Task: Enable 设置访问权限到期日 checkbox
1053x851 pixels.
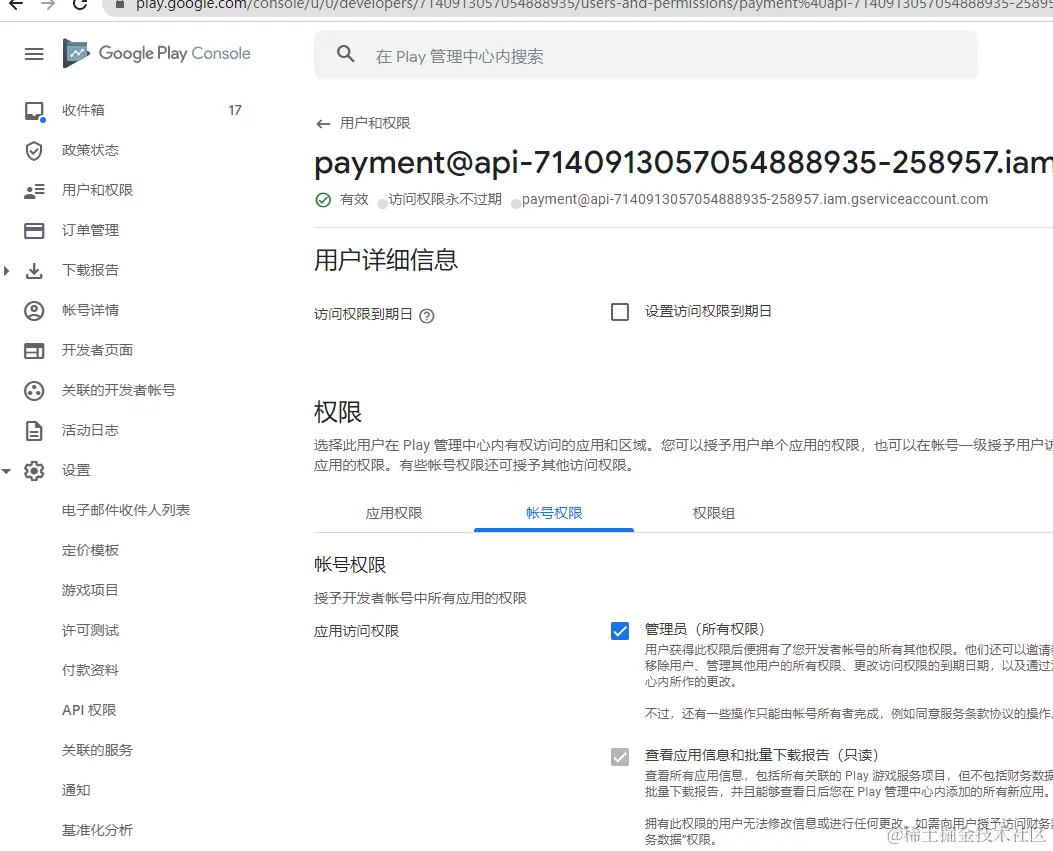Action: [620, 312]
